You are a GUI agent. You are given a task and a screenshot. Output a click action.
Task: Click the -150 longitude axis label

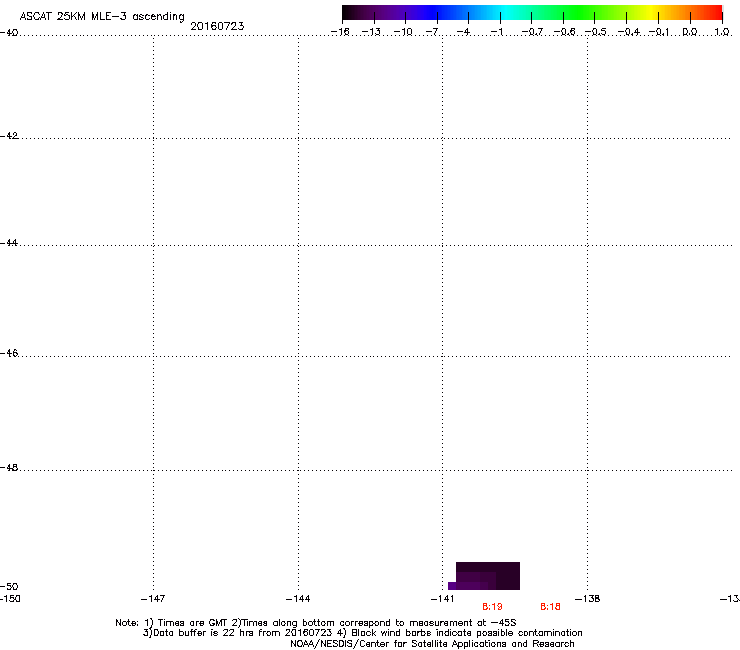tap(10, 599)
